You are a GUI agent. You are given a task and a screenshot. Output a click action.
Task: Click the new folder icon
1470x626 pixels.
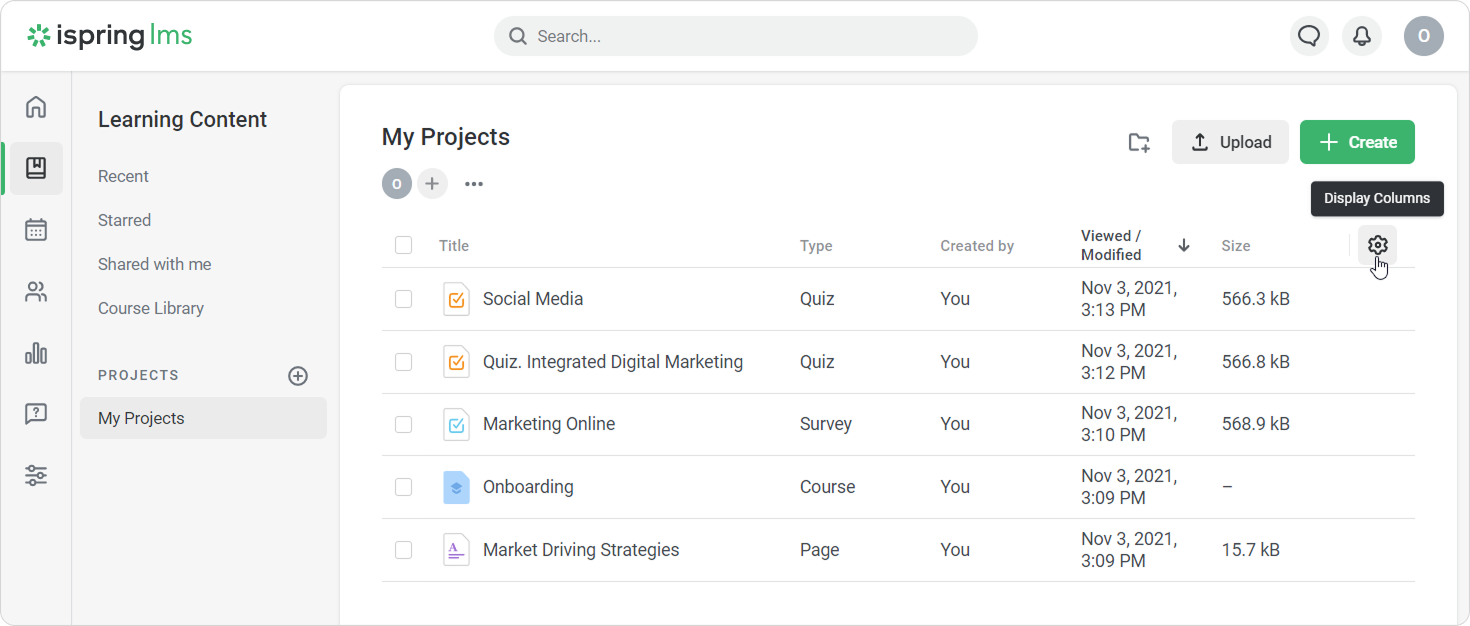click(x=1139, y=142)
